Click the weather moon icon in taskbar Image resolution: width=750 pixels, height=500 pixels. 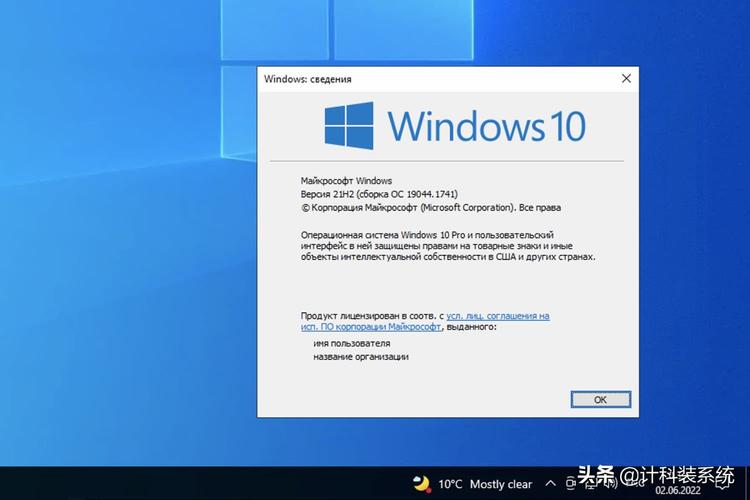click(x=421, y=483)
